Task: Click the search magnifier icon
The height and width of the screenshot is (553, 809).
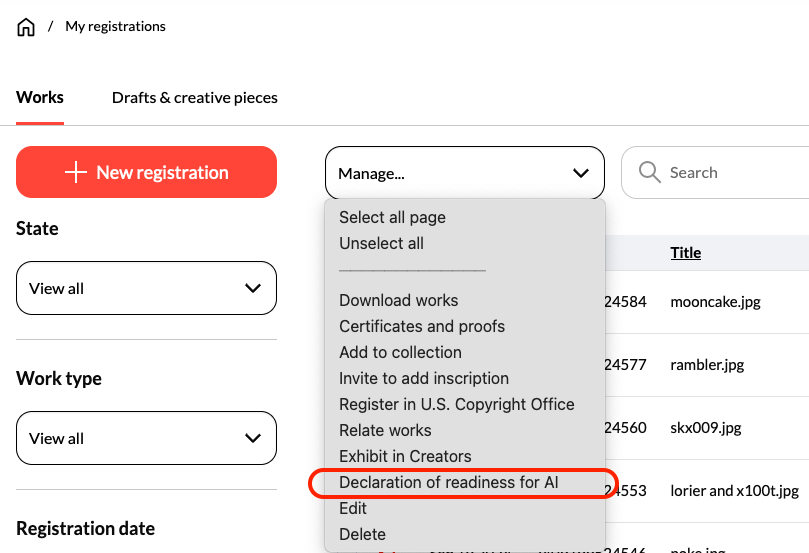Action: [649, 173]
